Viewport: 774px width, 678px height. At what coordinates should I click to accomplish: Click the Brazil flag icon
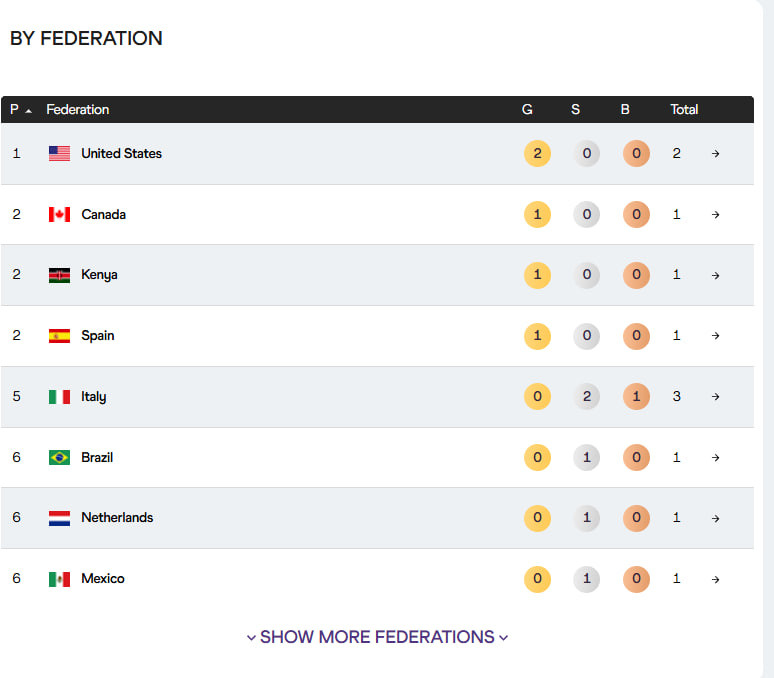59,457
